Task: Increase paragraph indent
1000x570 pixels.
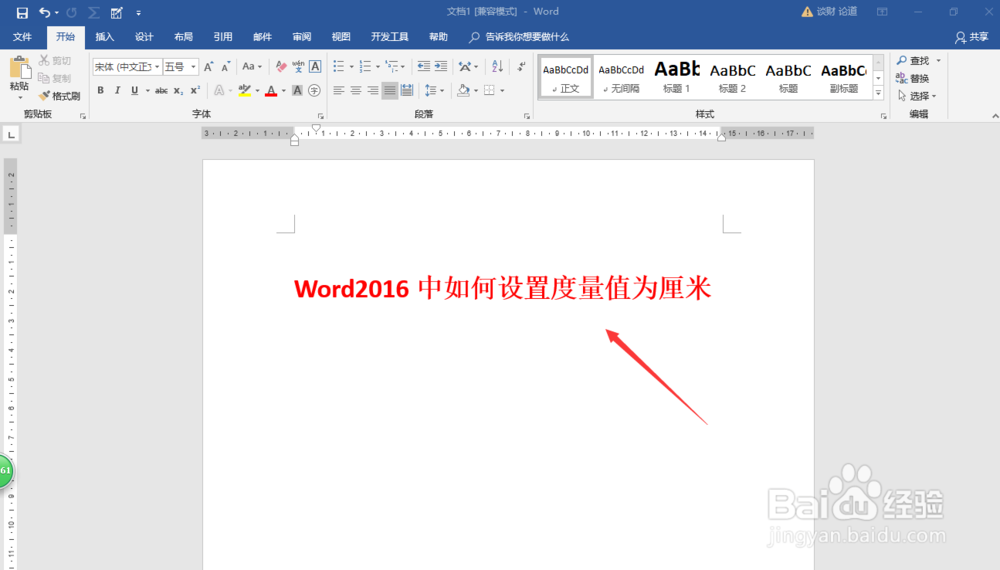Action: coord(441,66)
